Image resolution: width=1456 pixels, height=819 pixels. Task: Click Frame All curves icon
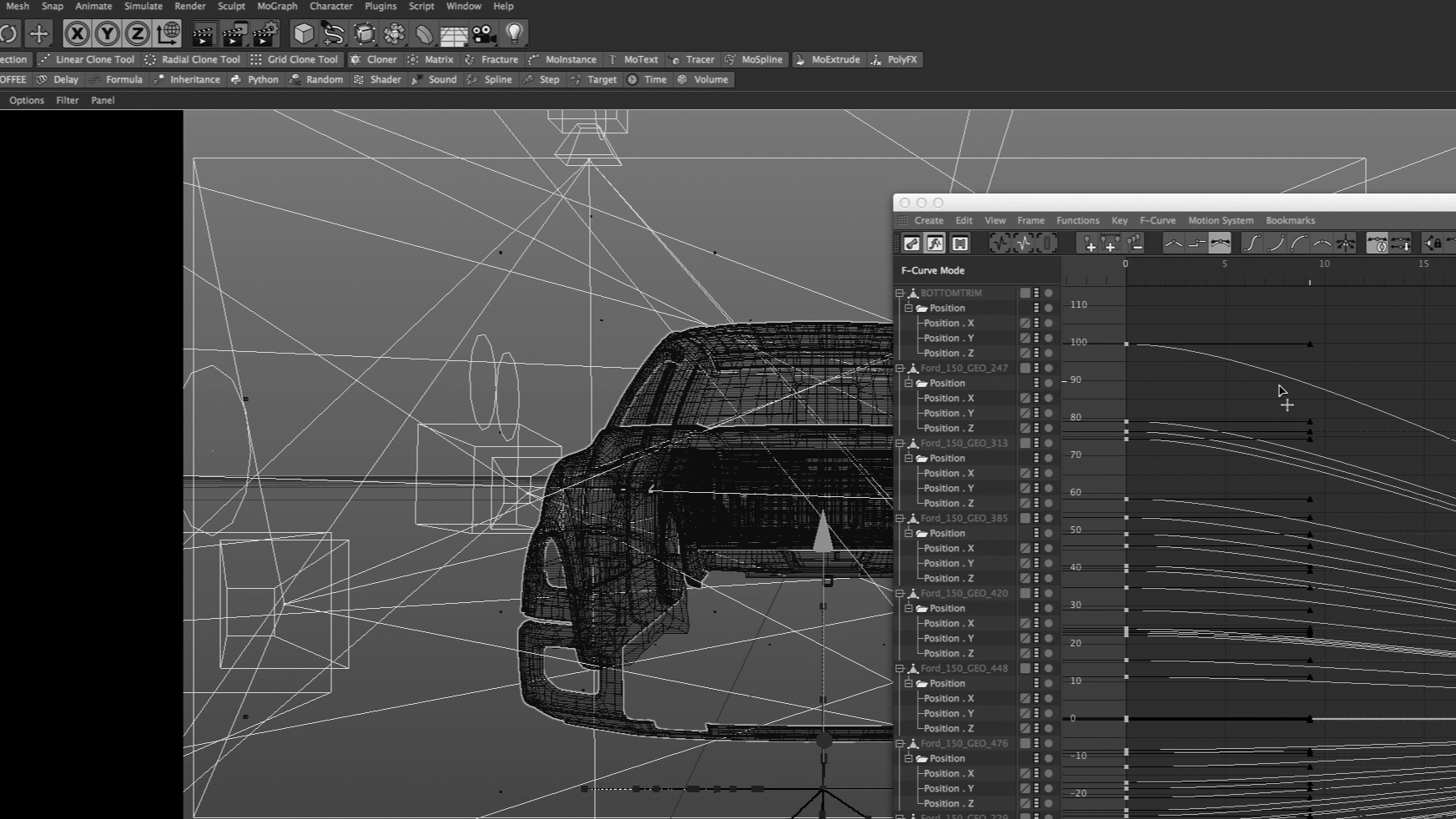pyautogui.click(x=1000, y=244)
